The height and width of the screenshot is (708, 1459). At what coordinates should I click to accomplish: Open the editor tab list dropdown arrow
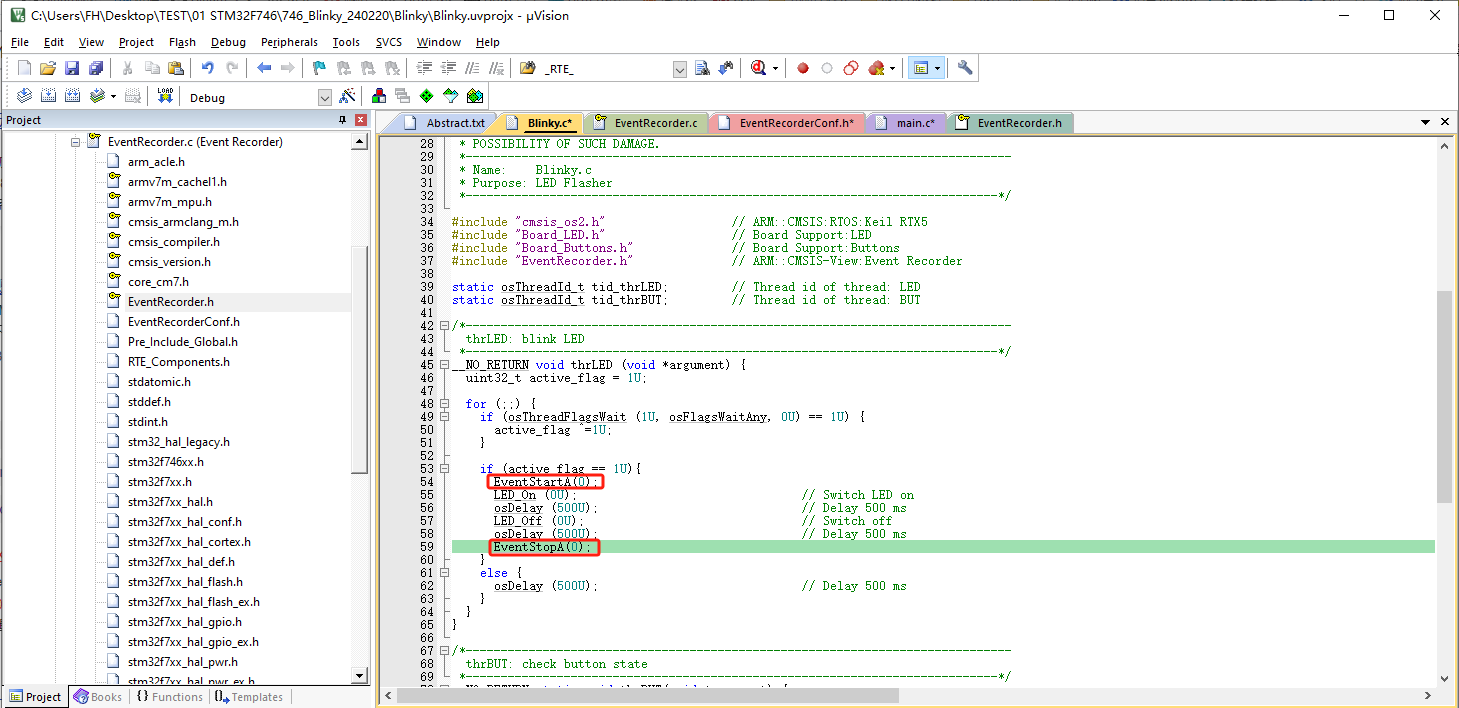point(1425,122)
